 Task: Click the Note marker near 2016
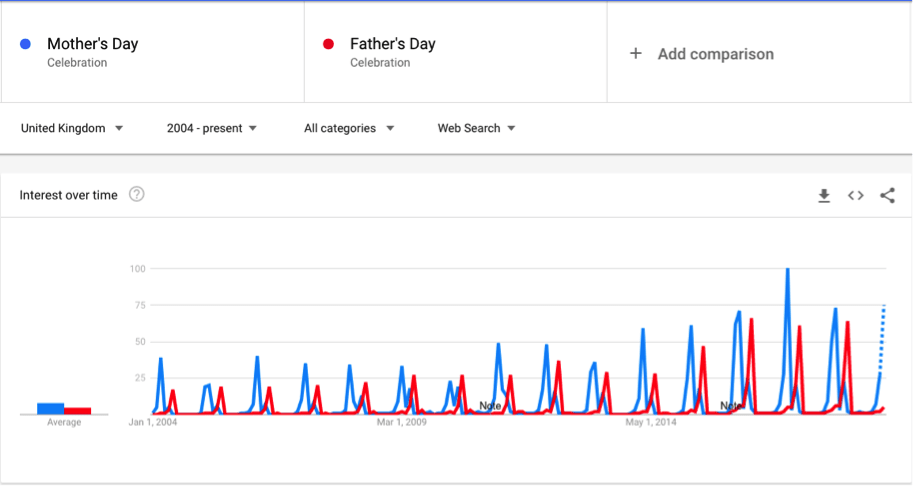tap(731, 406)
